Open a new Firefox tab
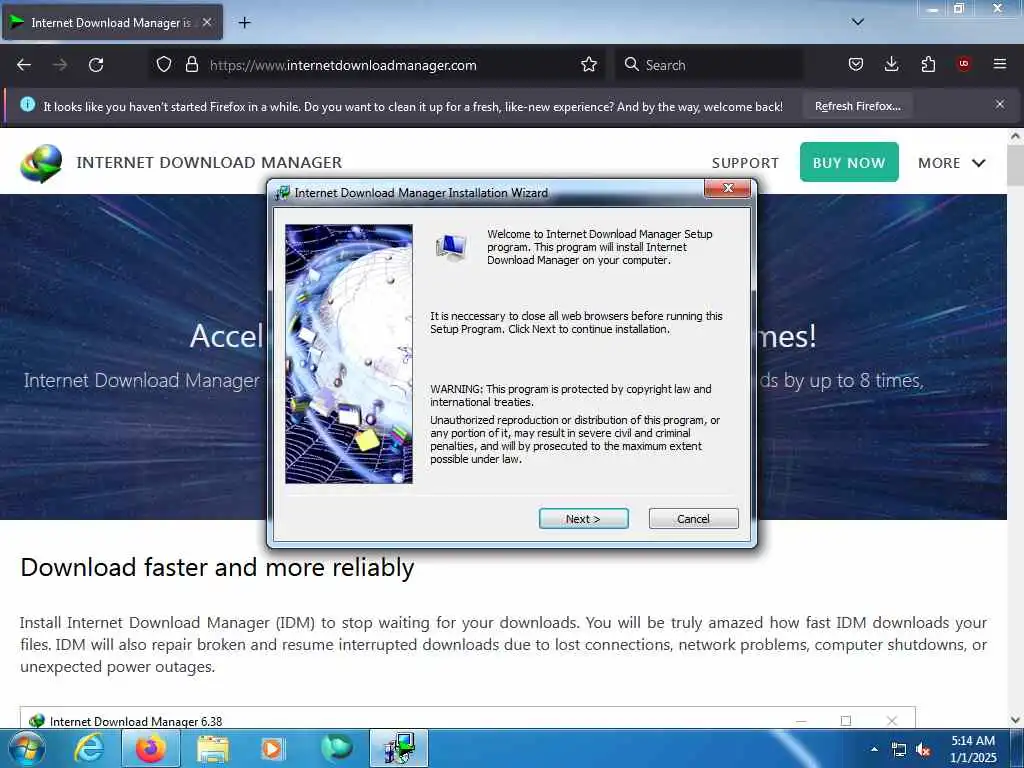This screenshot has width=1024, height=768. [x=244, y=23]
